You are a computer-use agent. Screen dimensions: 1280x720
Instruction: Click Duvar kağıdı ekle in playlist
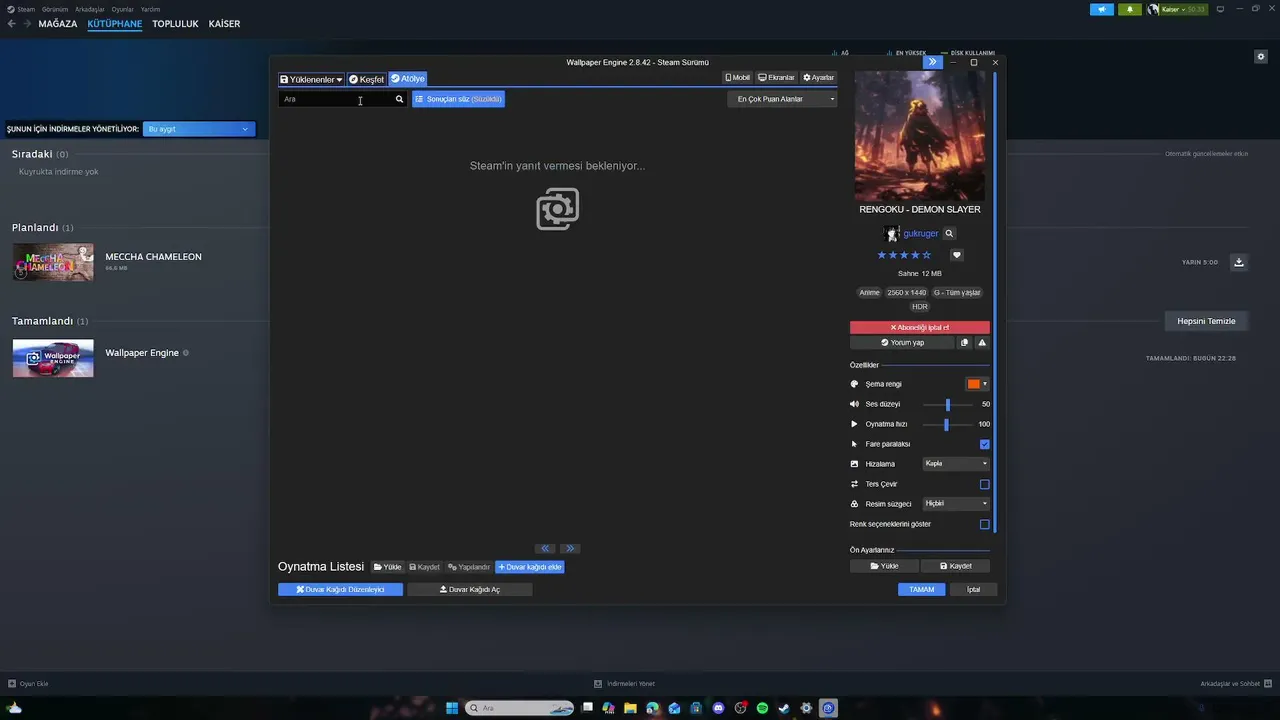530,567
